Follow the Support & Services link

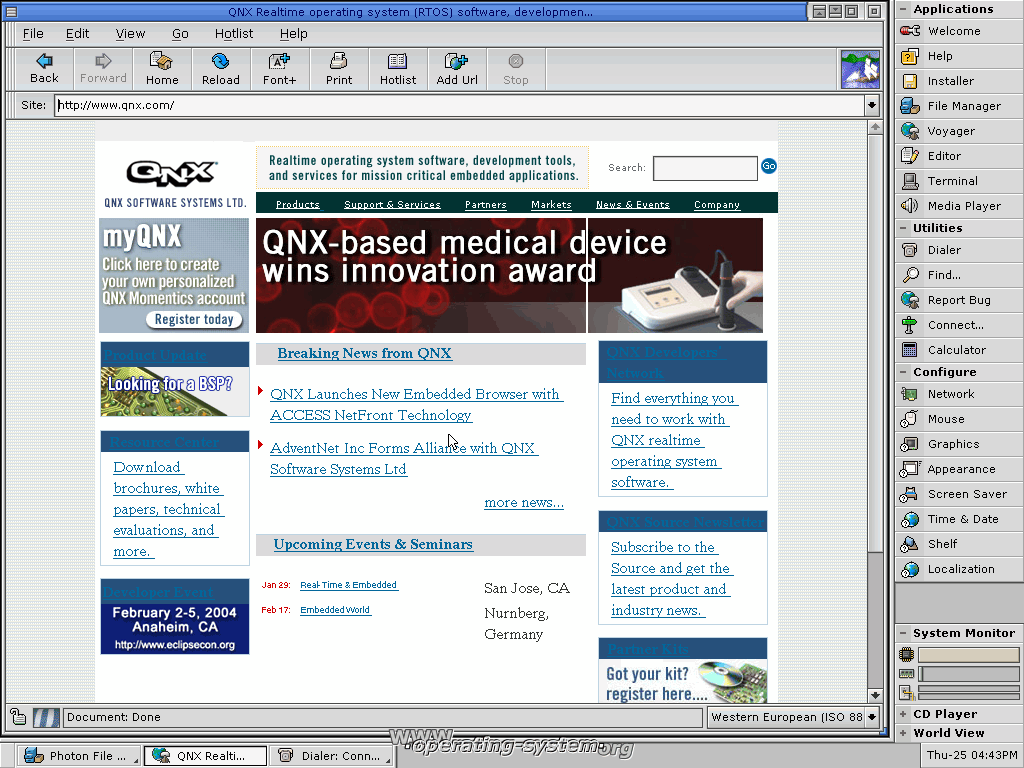[x=392, y=204]
